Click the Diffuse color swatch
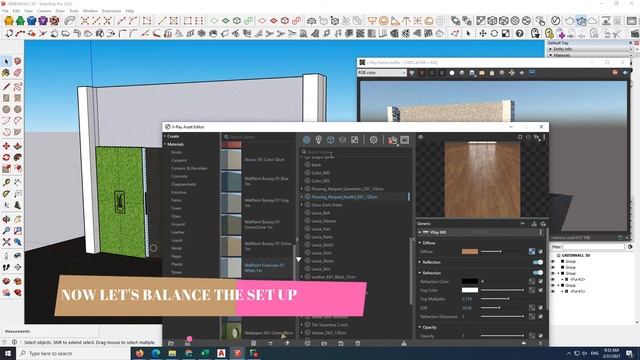 (470, 251)
